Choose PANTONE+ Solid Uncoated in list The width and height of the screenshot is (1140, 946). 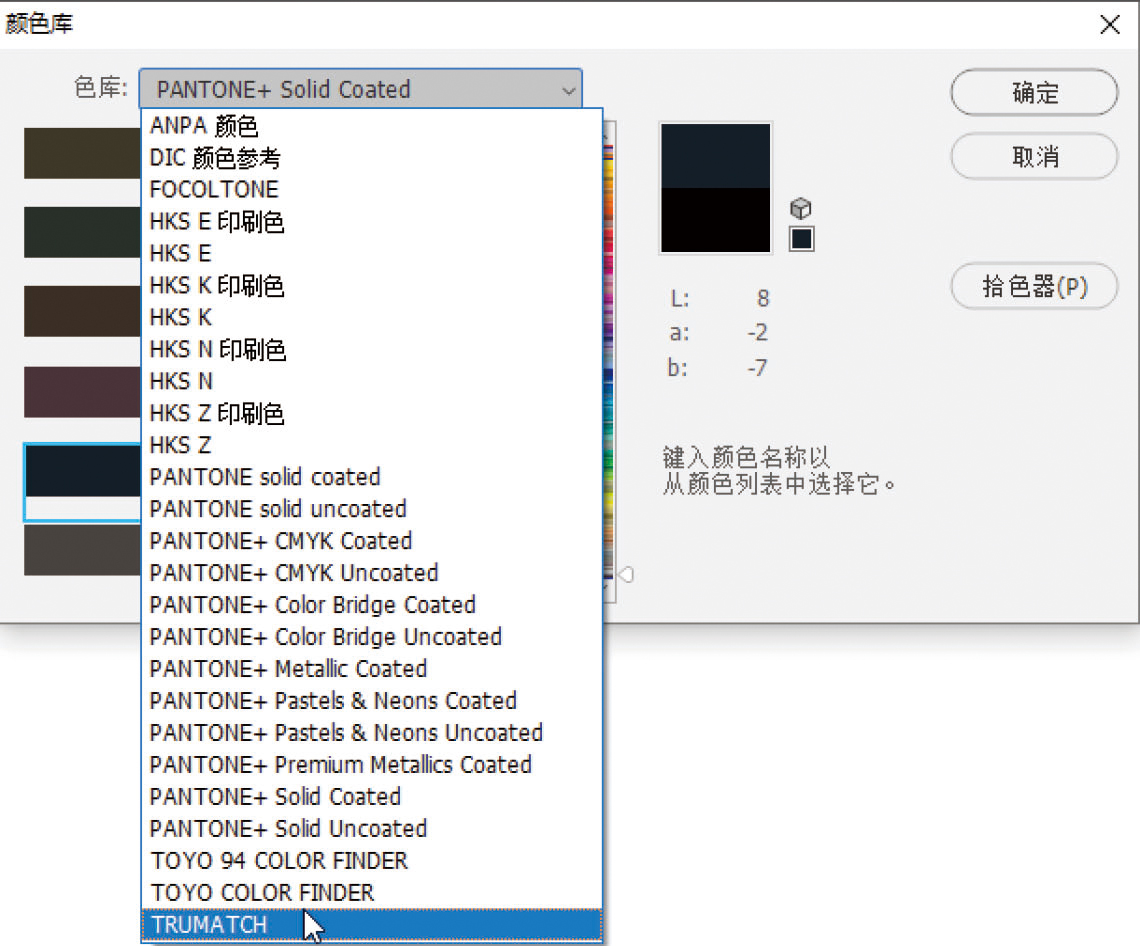372,830
